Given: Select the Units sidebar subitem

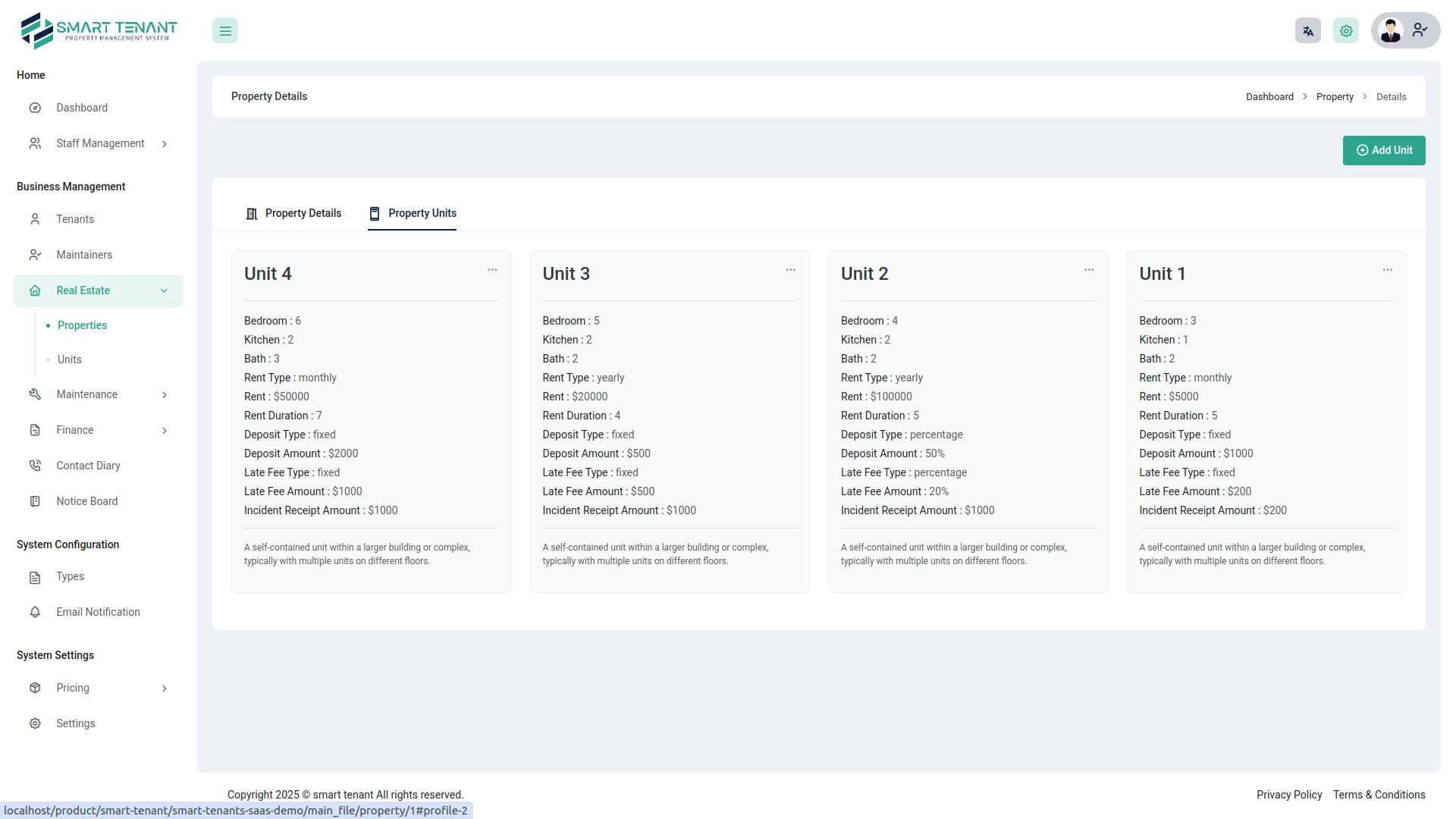Looking at the screenshot, I should coord(70,359).
